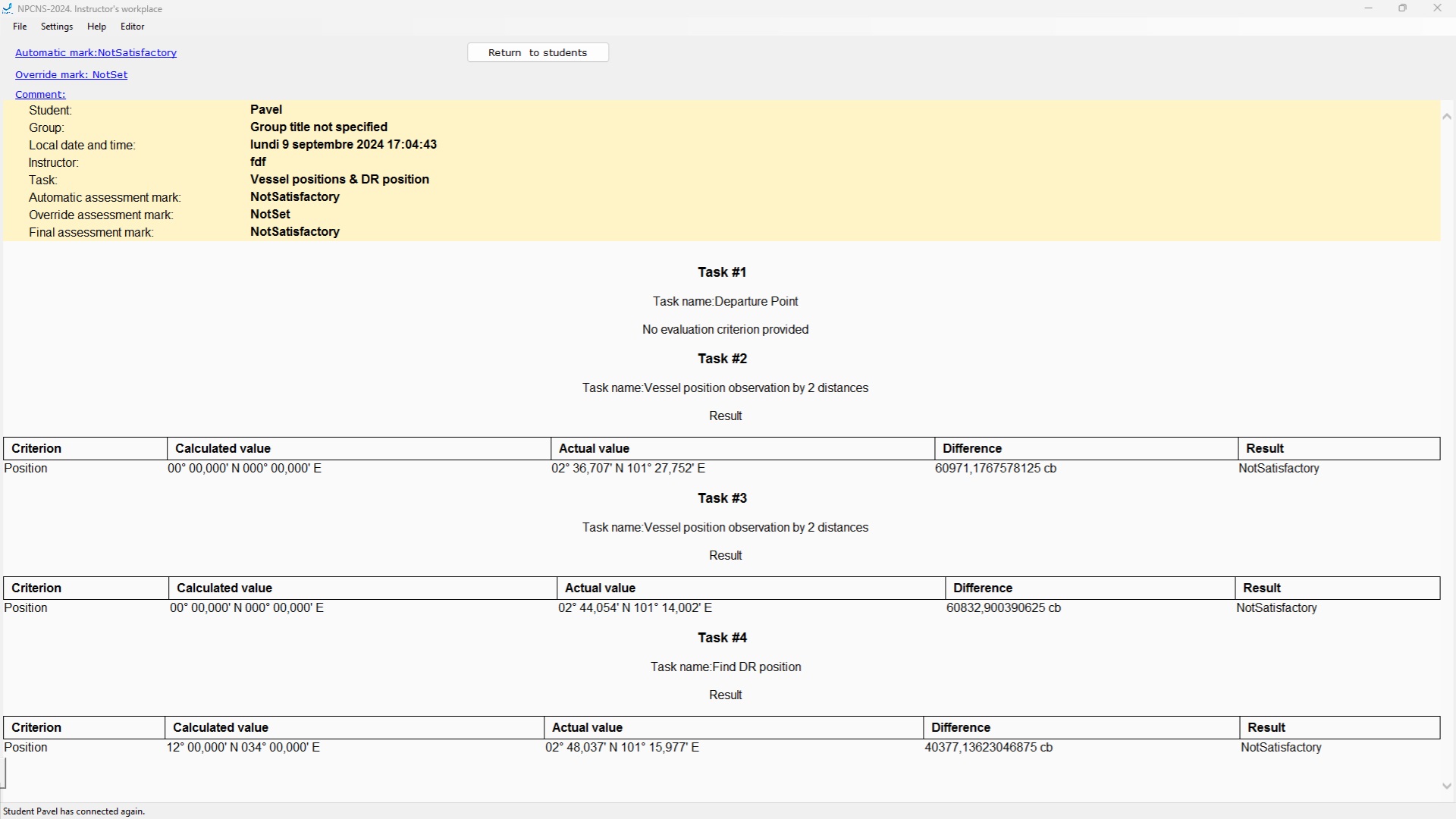Restore down the application window

click(x=1403, y=8)
